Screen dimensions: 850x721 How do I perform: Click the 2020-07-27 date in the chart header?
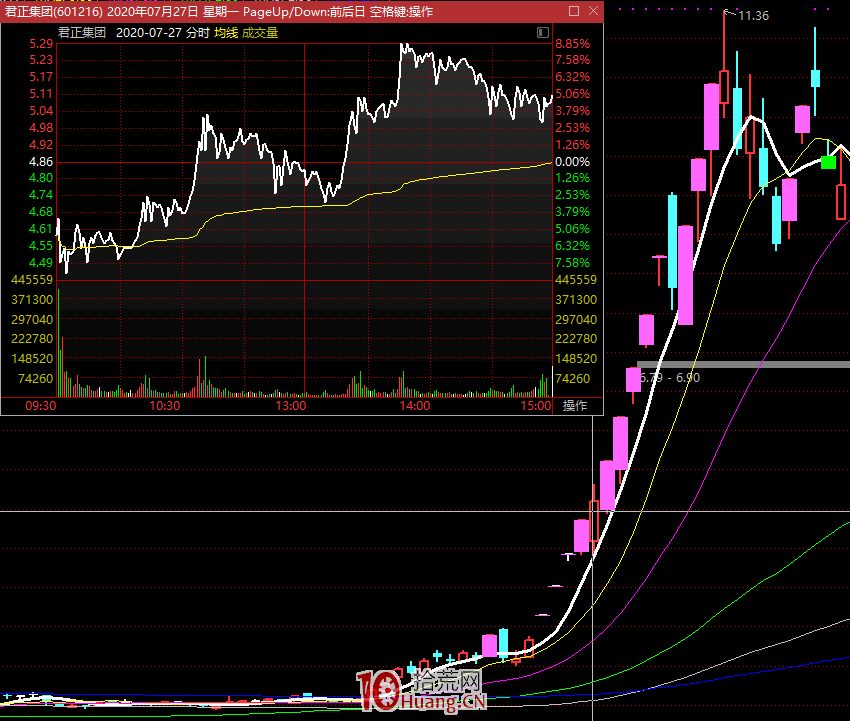pos(149,33)
